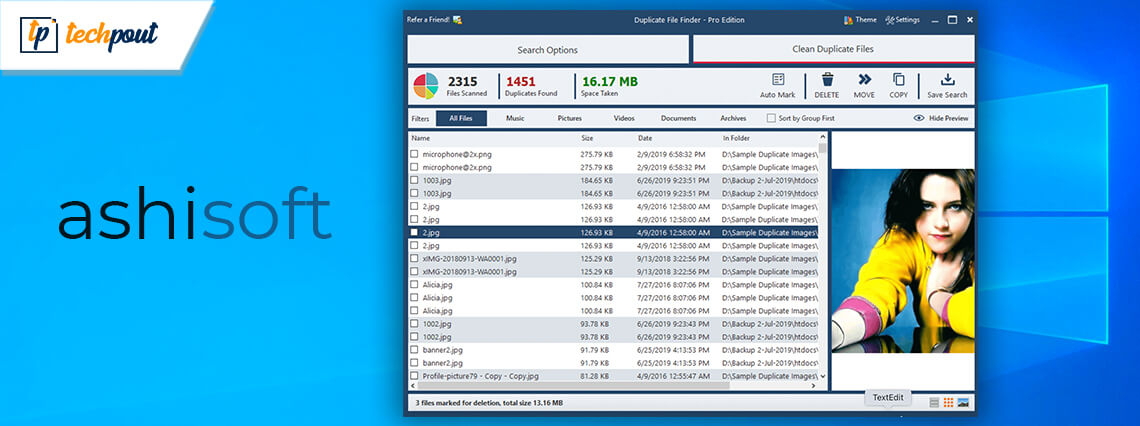
Task: Click the Save Search download icon
Action: pos(947,80)
